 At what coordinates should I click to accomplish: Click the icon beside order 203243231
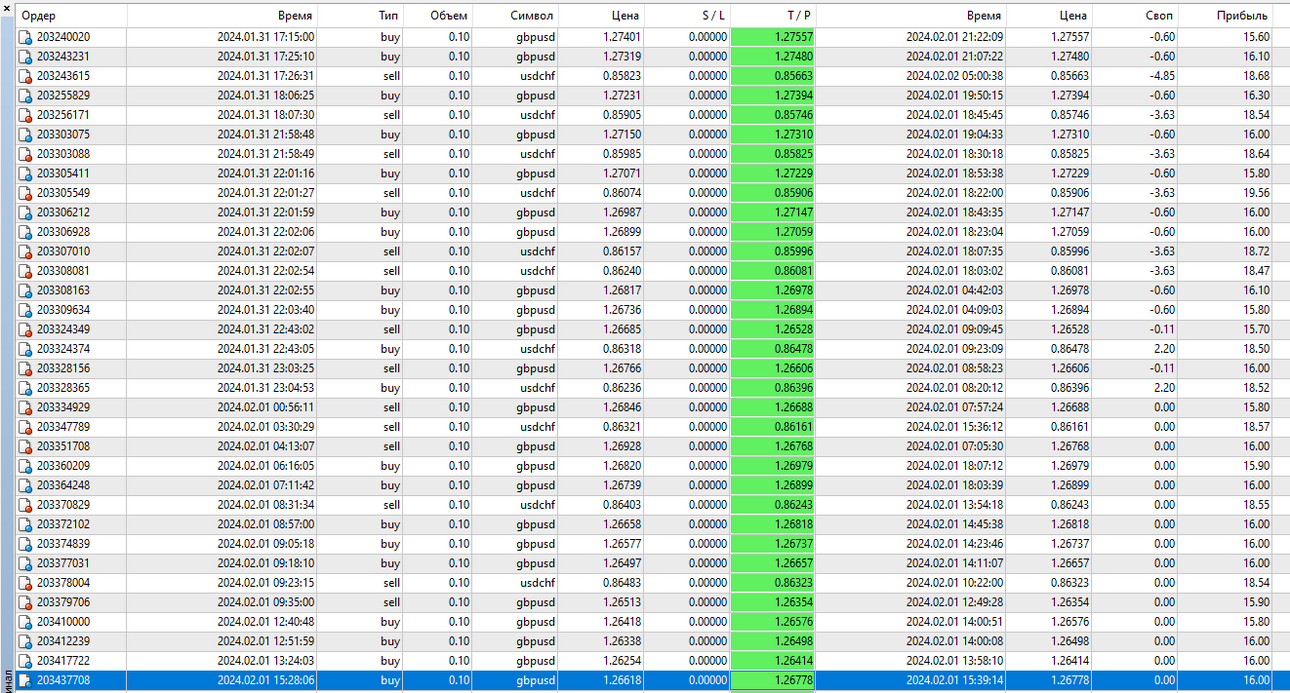coord(26,56)
